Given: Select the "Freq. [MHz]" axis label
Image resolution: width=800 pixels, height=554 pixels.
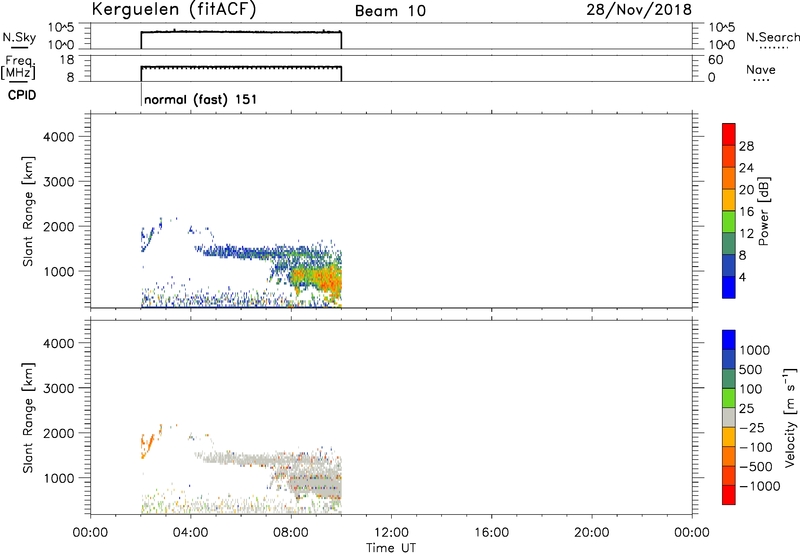Looking at the screenshot, I should click(x=18, y=67).
